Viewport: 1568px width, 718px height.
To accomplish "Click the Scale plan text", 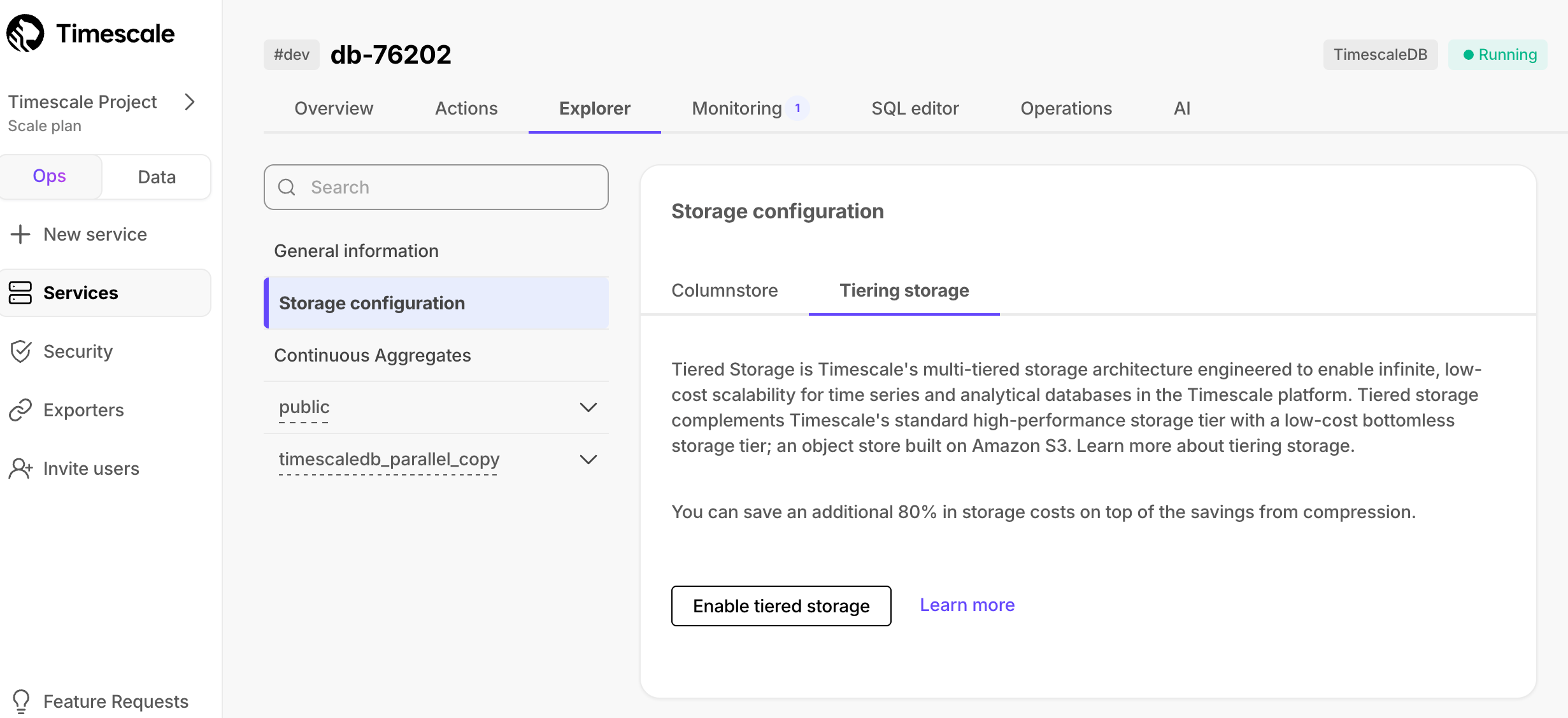I will [x=45, y=126].
